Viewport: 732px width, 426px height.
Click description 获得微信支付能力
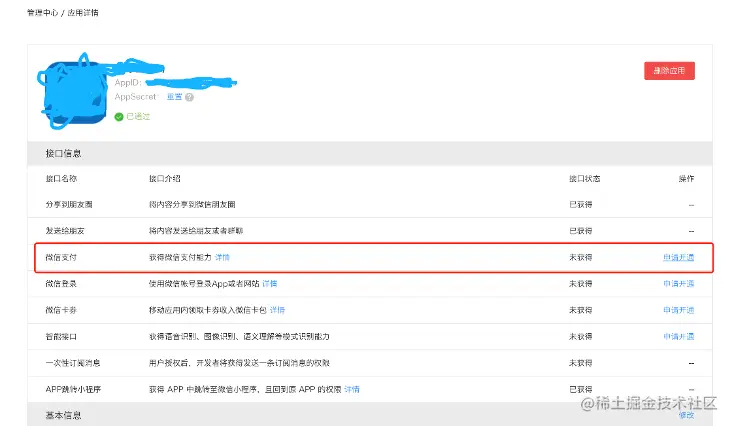pyautogui.click(x=180, y=257)
